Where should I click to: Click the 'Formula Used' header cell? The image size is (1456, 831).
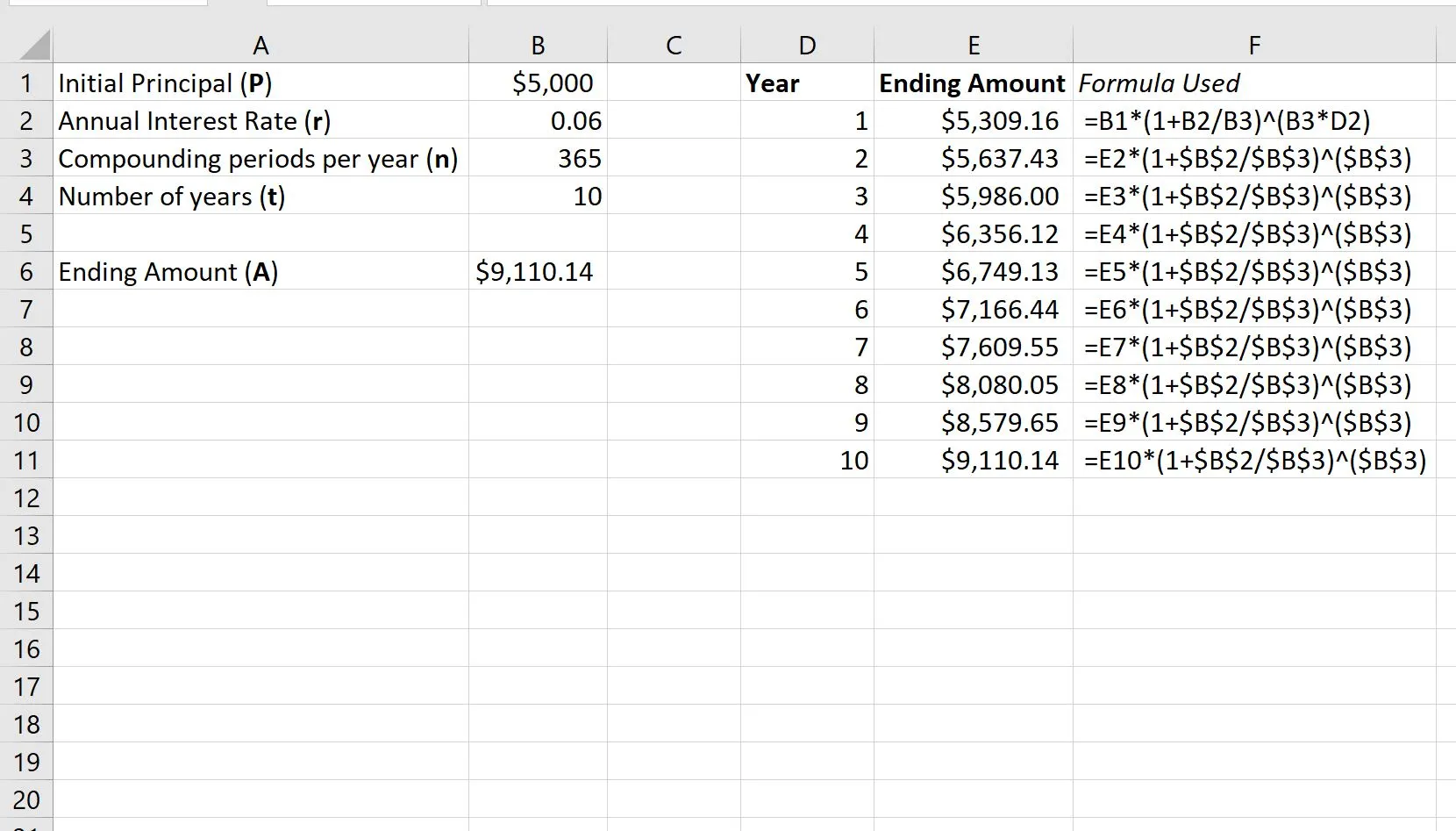click(x=1254, y=82)
